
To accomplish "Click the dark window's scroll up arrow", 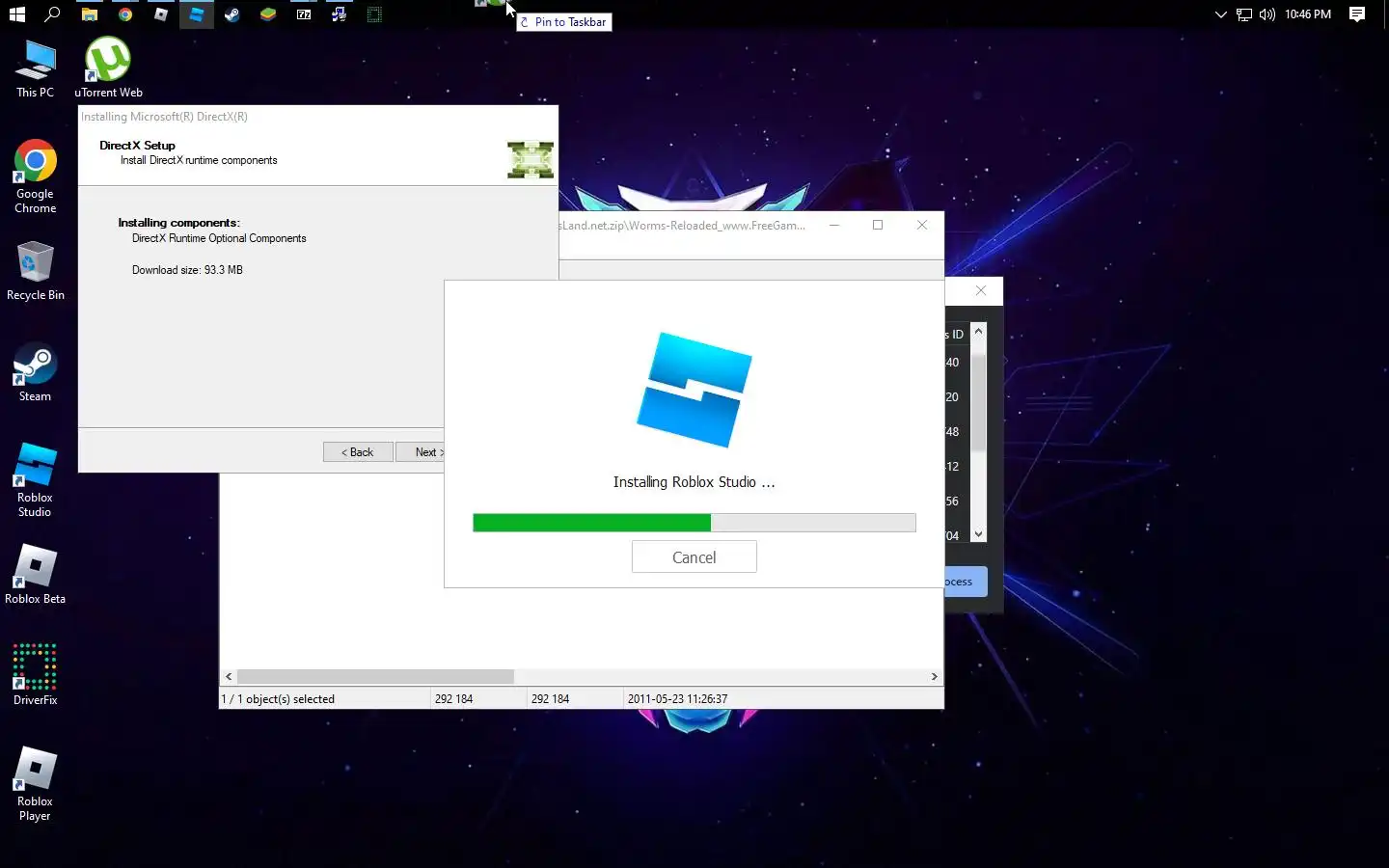I will [x=978, y=331].
